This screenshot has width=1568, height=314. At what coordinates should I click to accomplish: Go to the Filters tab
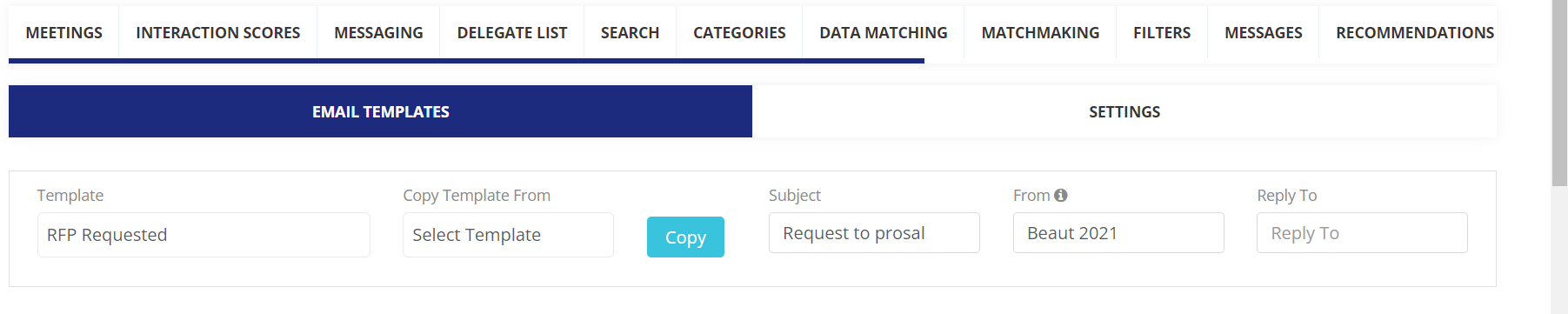point(1162,33)
